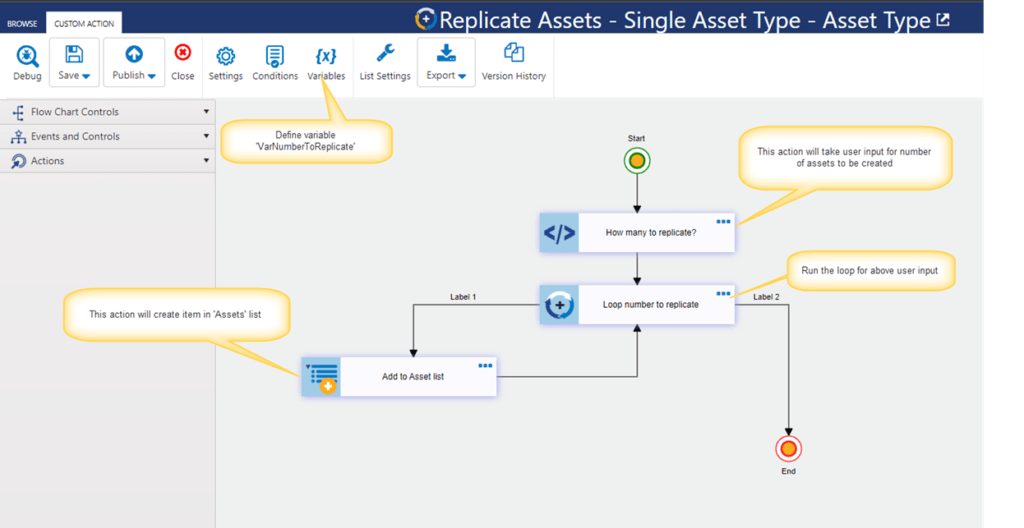This screenshot has height=528, width=1024.
Task: Click the Events and Controls icon
Action: click(x=18, y=137)
